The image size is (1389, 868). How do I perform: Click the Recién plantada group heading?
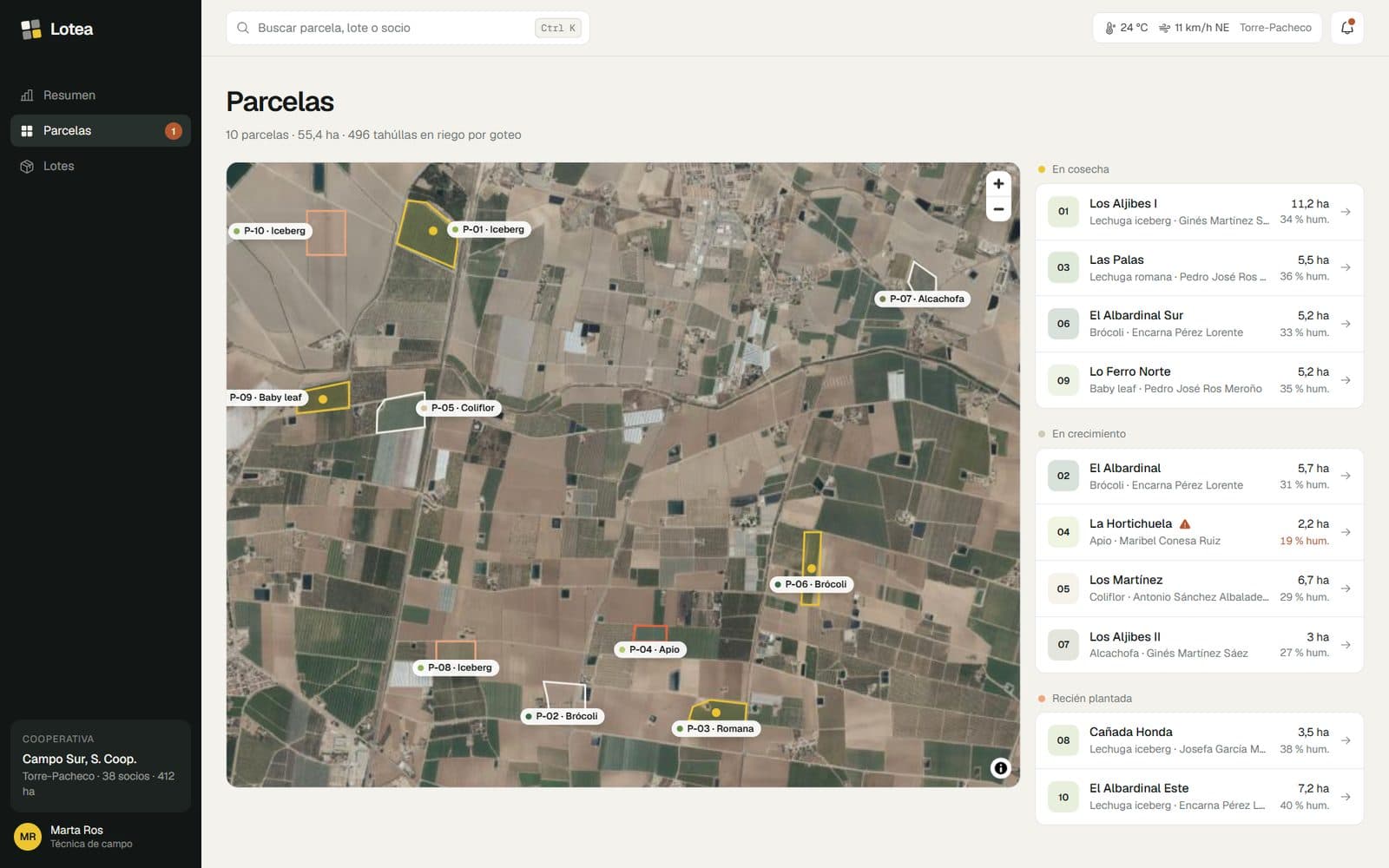[x=1085, y=699]
